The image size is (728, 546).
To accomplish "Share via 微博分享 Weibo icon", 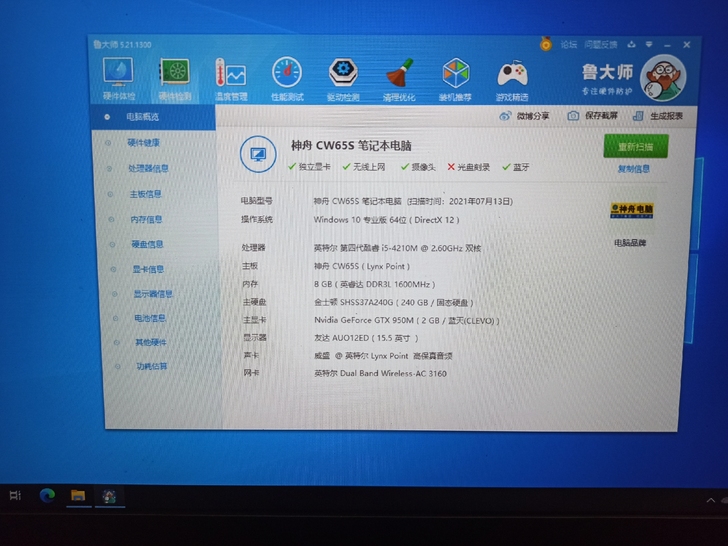I will 524,116.
